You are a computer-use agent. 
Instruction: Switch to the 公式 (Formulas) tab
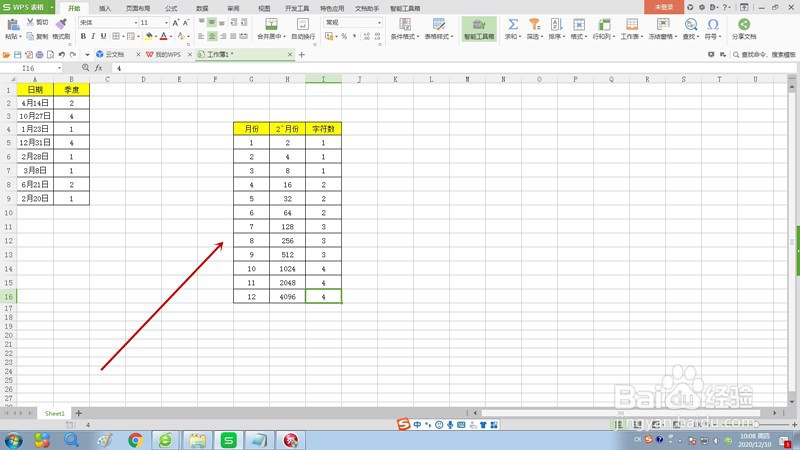(171, 8)
